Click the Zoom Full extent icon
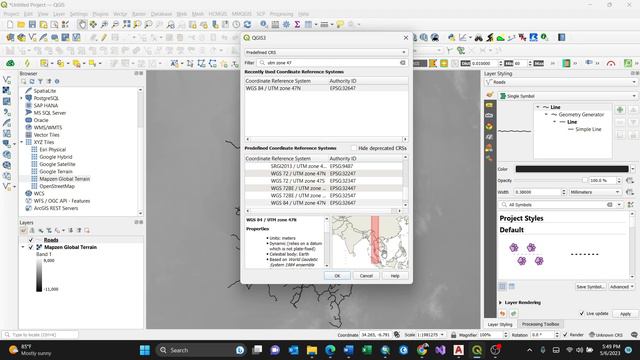 [x=127, y=24]
